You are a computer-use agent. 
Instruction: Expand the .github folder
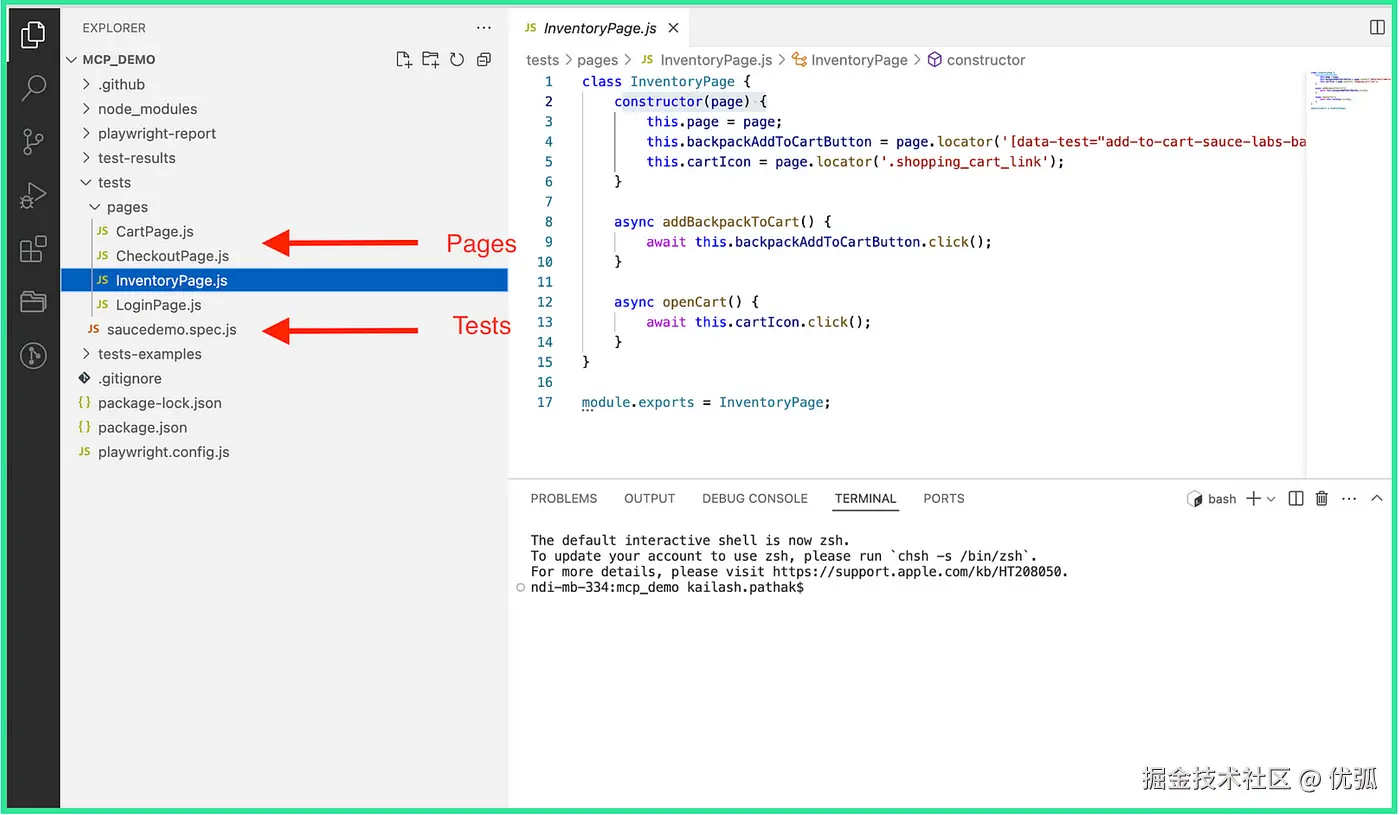(x=285, y=84)
